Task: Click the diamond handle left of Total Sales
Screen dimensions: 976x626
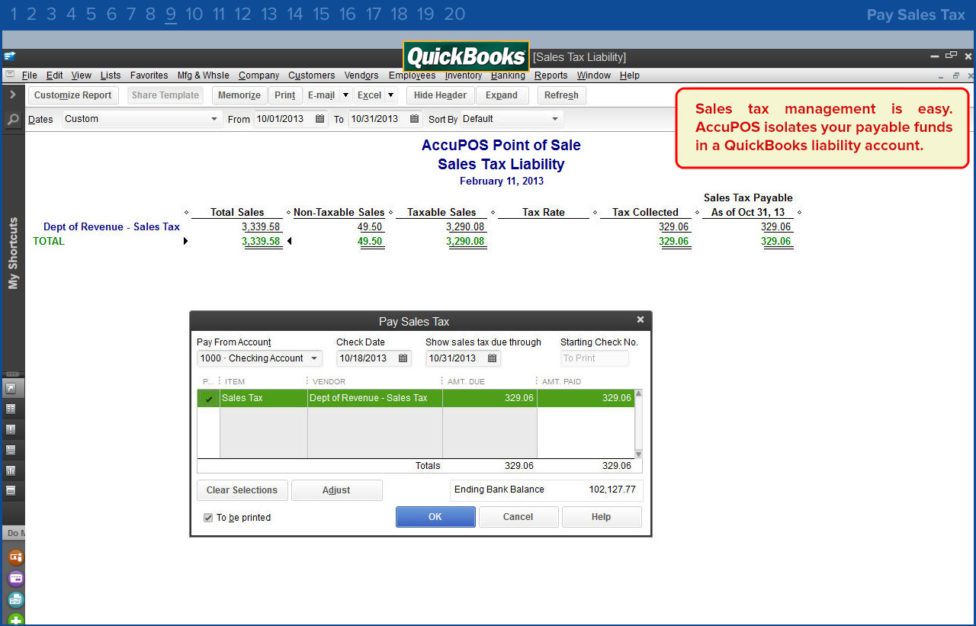Action: [x=187, y=213]
